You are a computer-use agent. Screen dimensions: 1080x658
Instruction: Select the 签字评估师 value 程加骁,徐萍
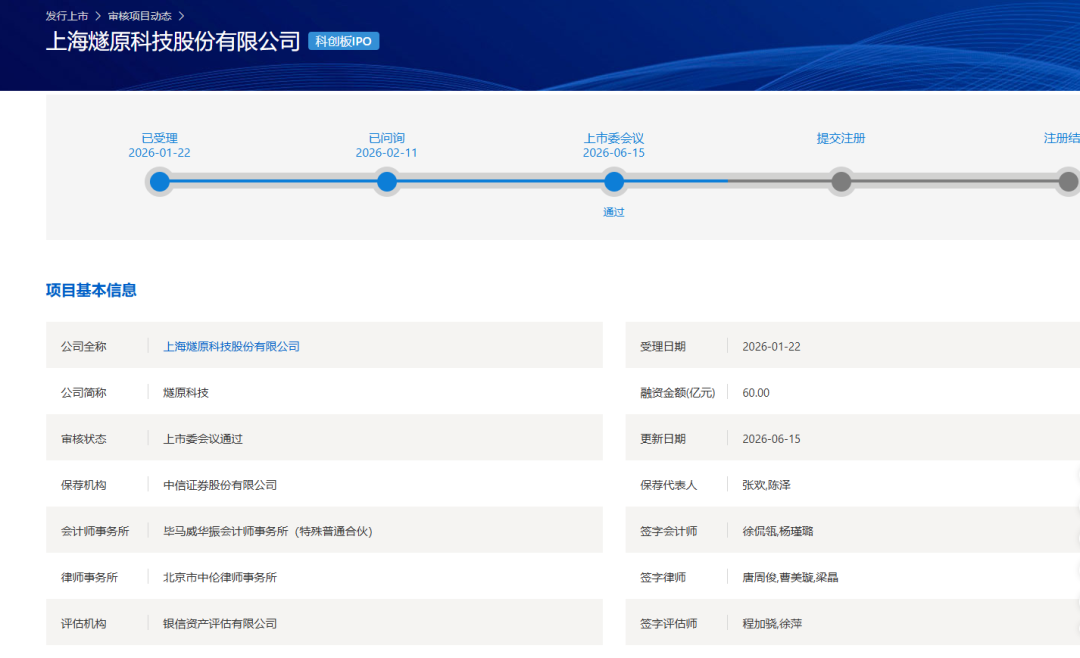coord(772,624)
